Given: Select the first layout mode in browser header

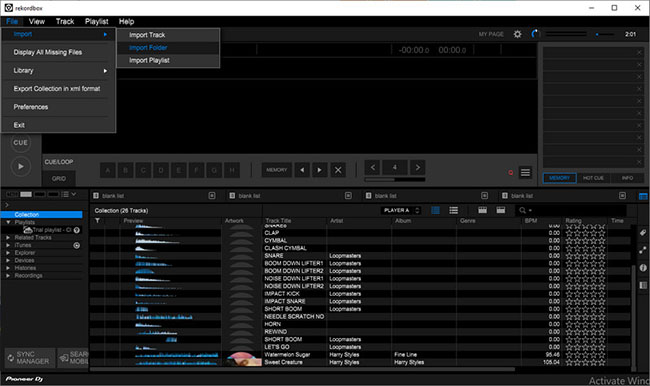Looking at the screenshot, I should tap(12, 194).
